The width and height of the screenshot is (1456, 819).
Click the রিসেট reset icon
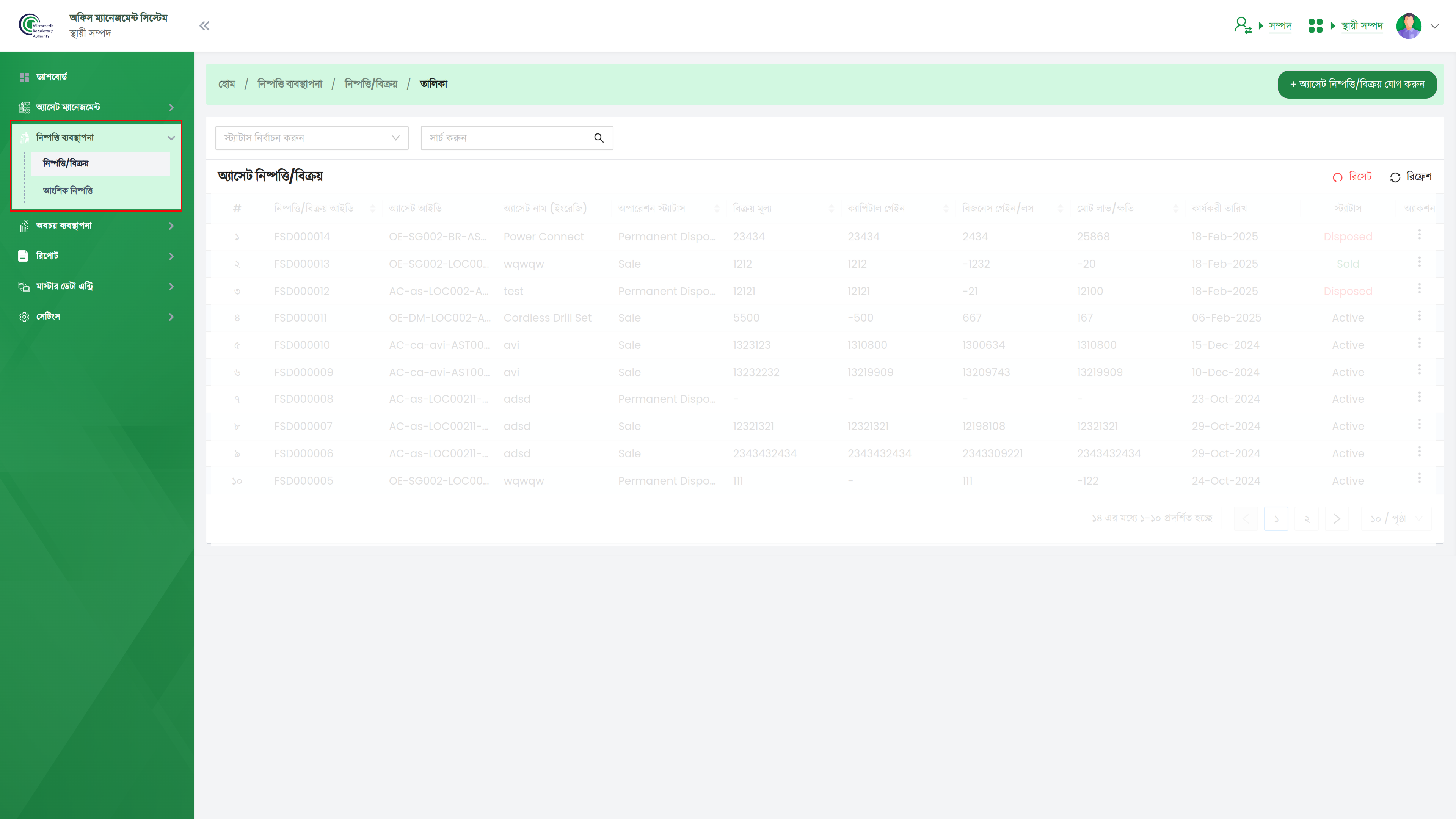[x=1337, y=177]
